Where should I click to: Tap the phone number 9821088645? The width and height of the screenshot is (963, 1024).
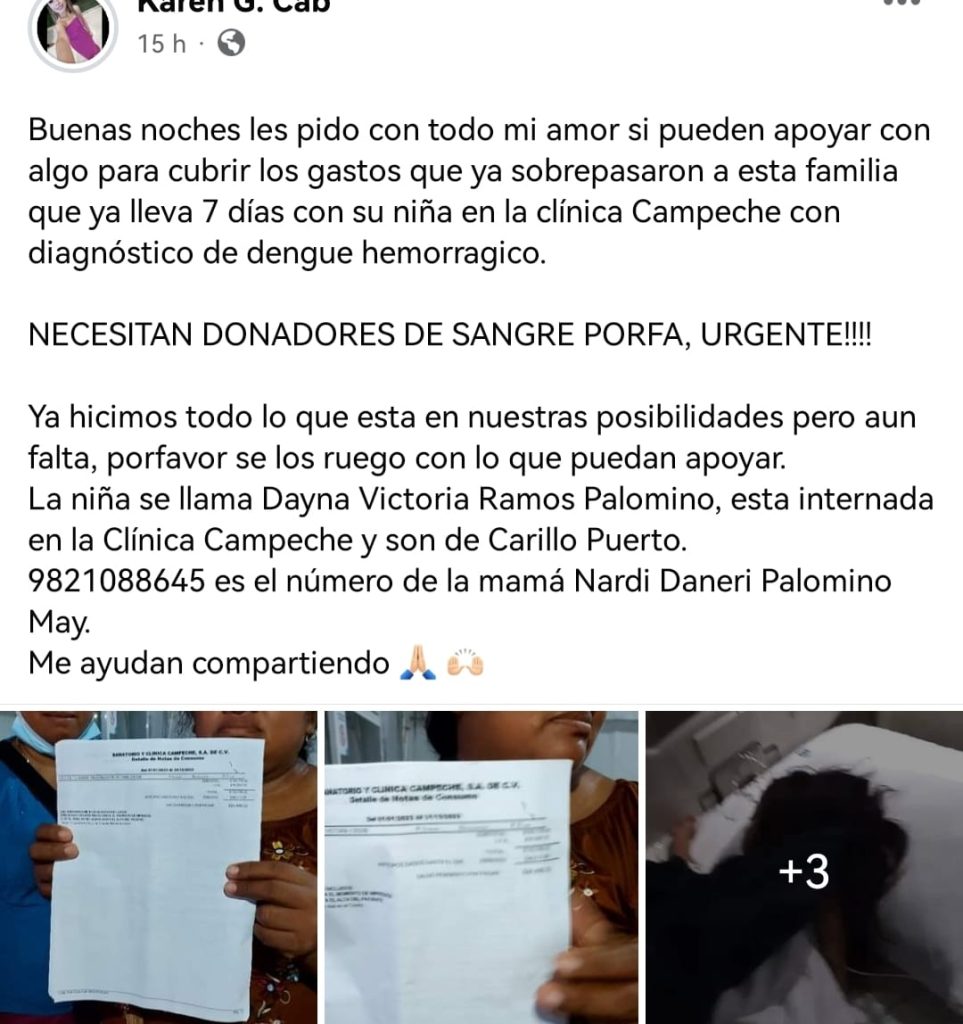coord(116,581)
